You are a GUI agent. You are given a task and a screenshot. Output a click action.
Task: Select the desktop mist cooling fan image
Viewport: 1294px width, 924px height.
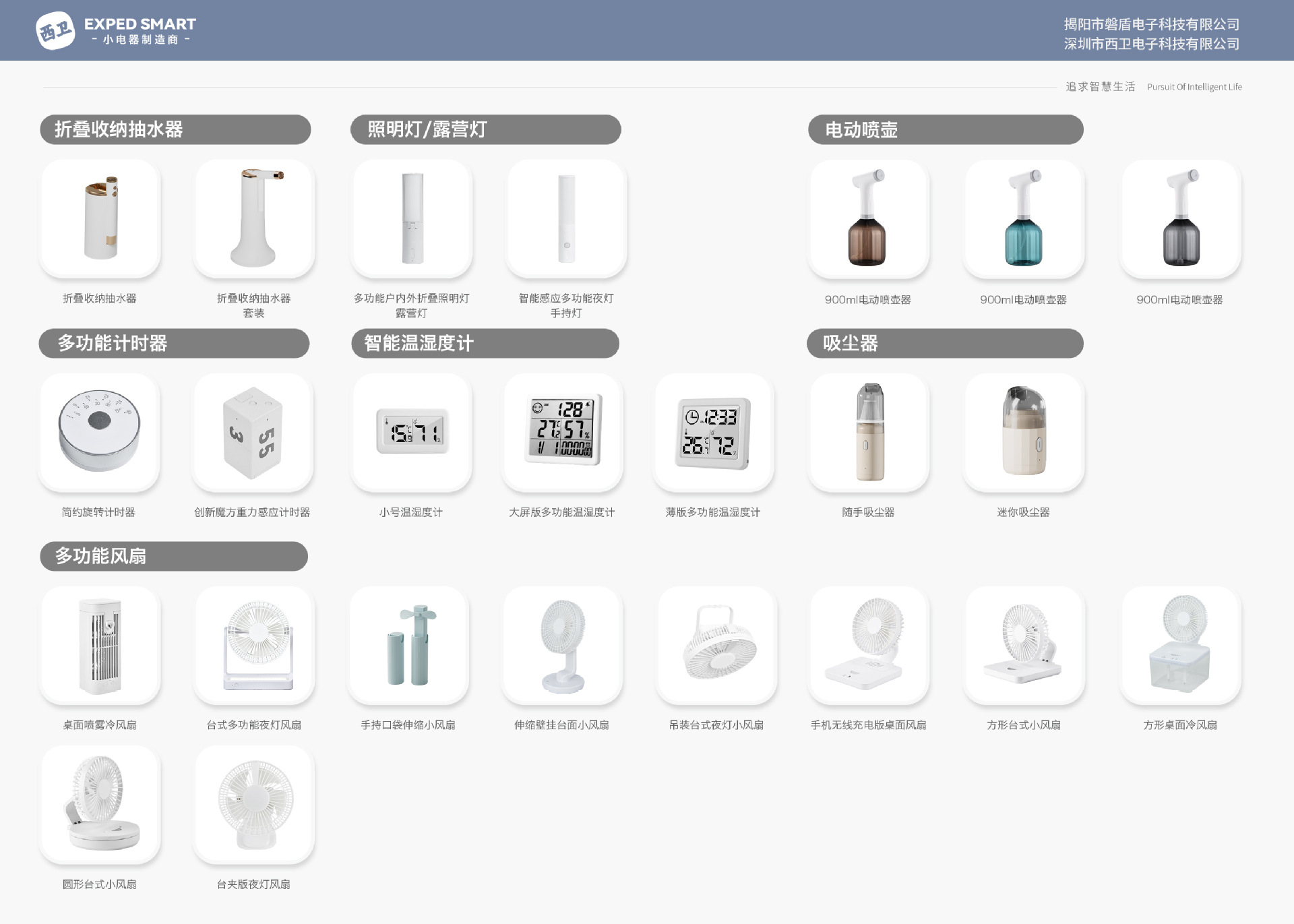100,646
